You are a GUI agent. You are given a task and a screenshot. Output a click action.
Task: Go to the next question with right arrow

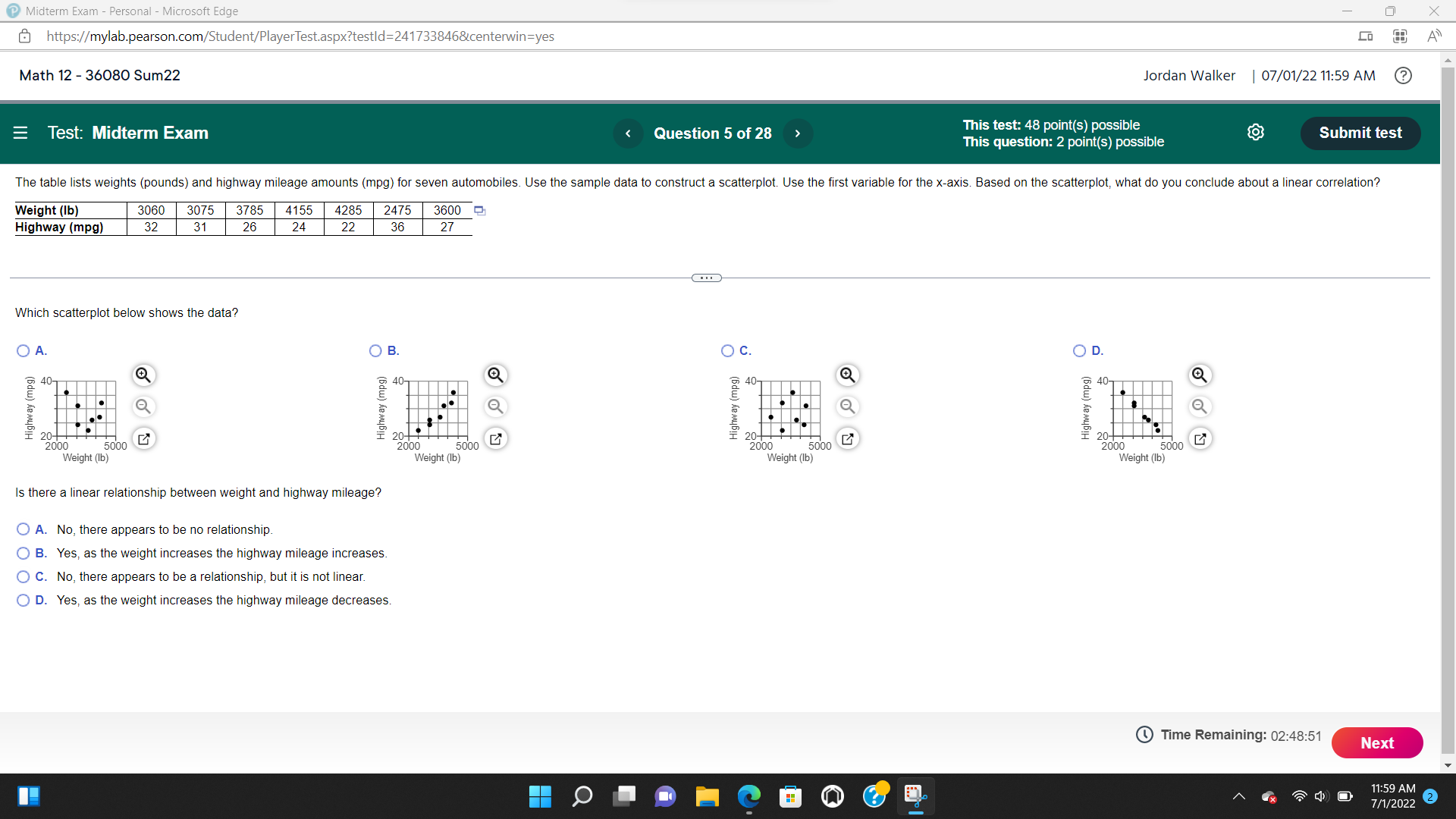(x=798, y=133)
